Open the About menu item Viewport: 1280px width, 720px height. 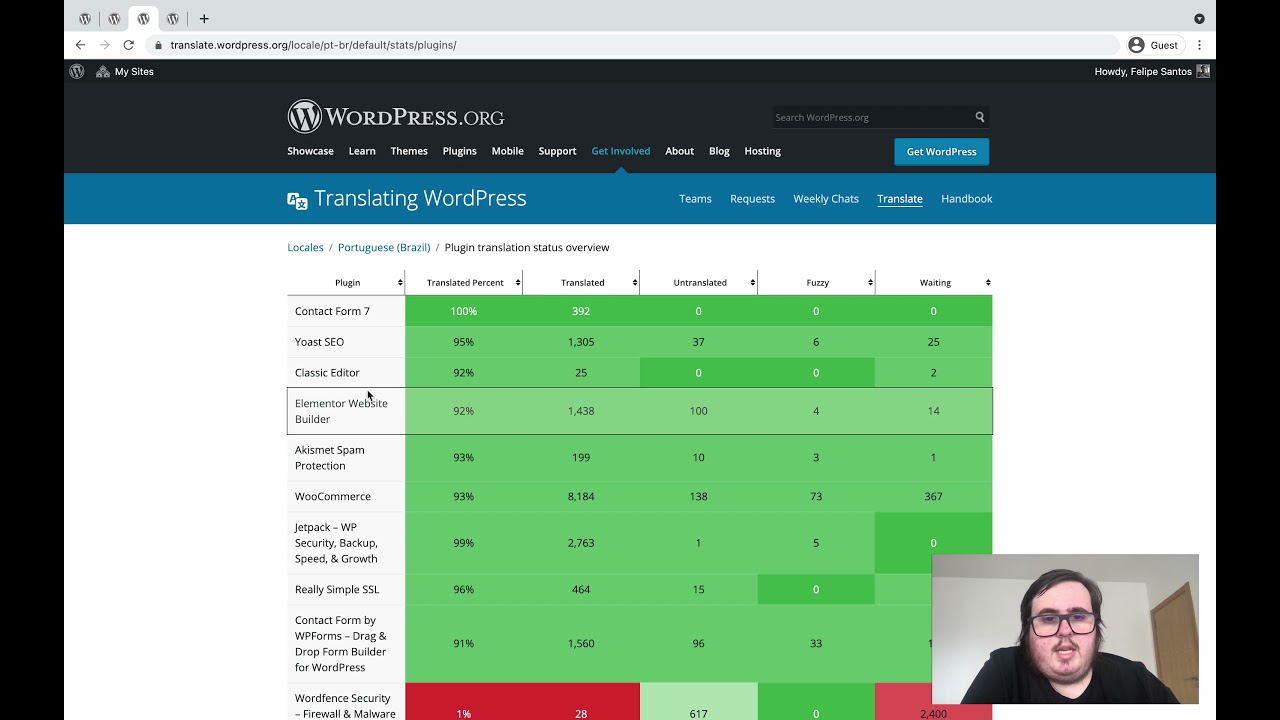679,151
